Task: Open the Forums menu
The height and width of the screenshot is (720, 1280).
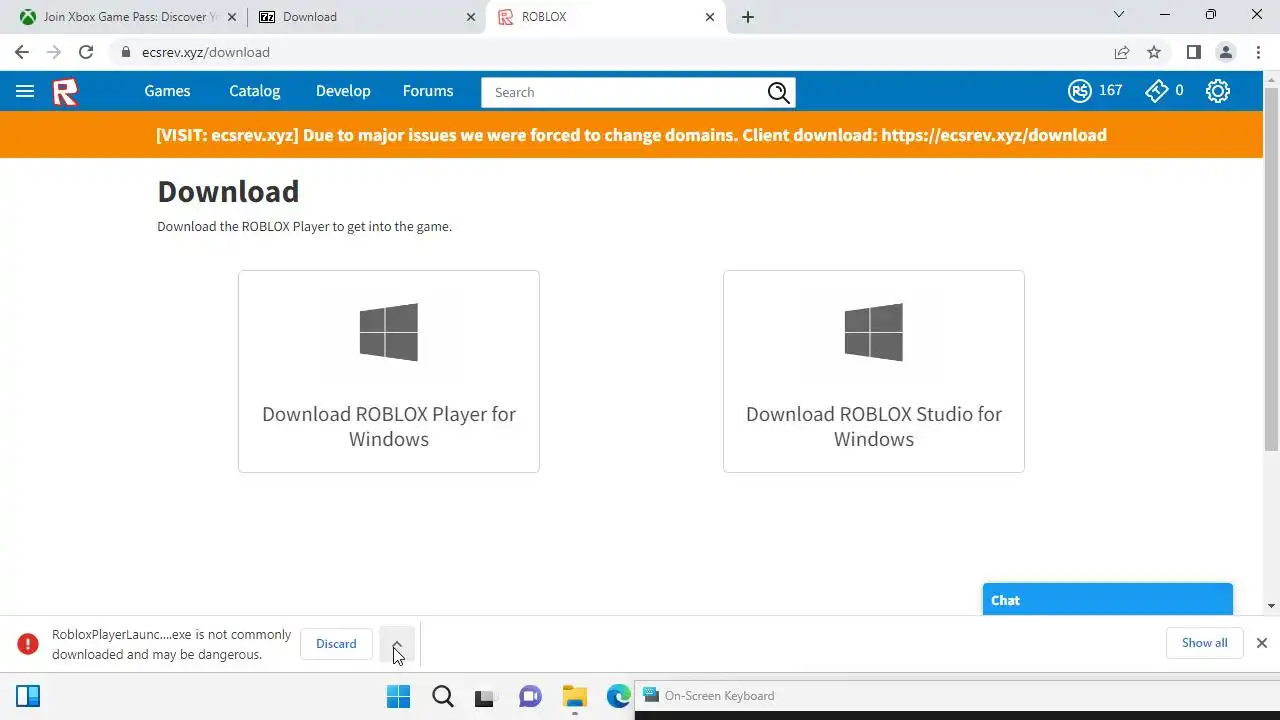Action: click(428, 91)
